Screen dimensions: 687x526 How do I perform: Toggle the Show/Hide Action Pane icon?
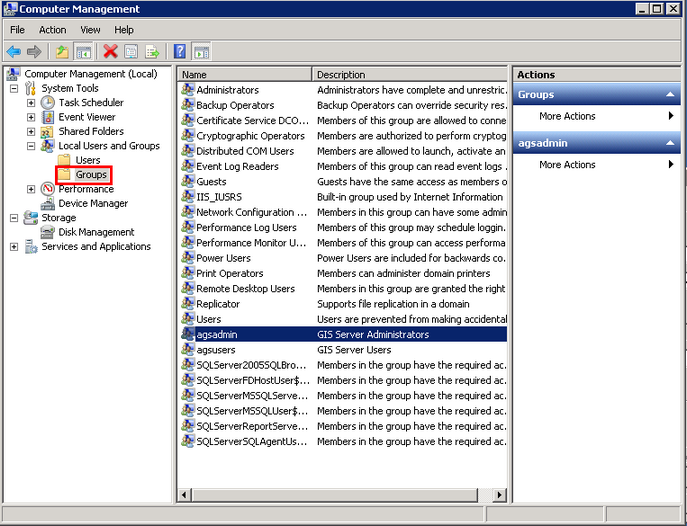pos(202,52)
